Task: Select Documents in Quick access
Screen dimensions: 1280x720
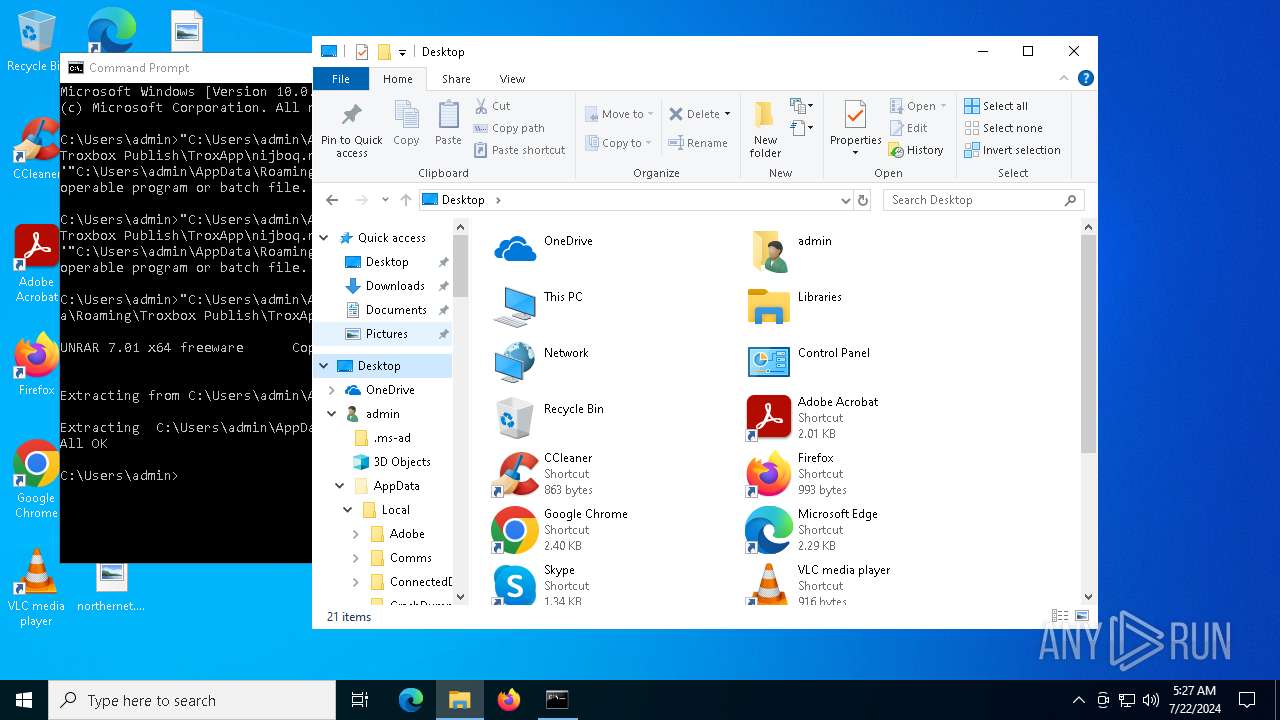Action: (x=396, y=310)
